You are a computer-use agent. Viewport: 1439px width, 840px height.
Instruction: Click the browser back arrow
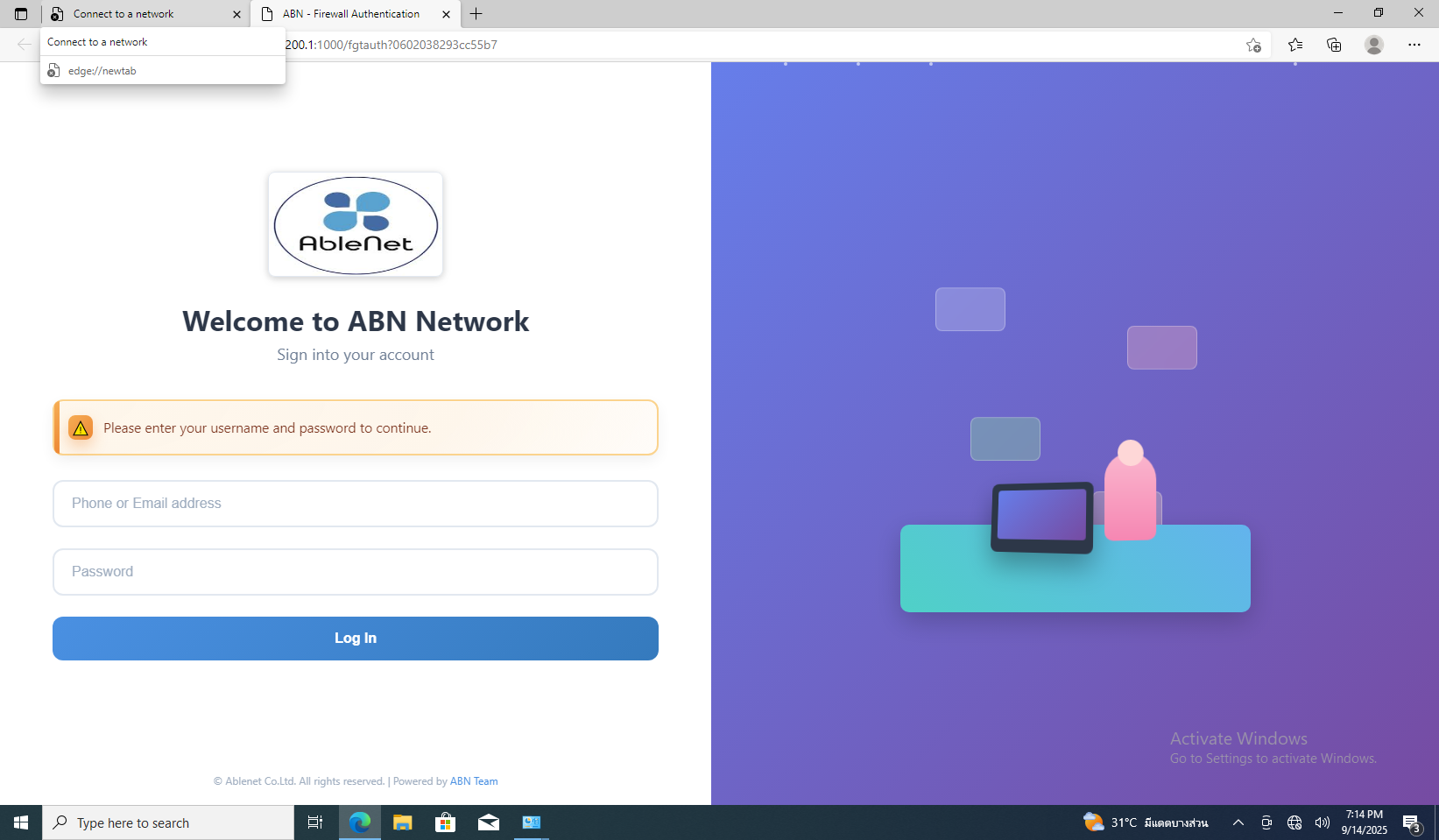(x=24, y=45)
